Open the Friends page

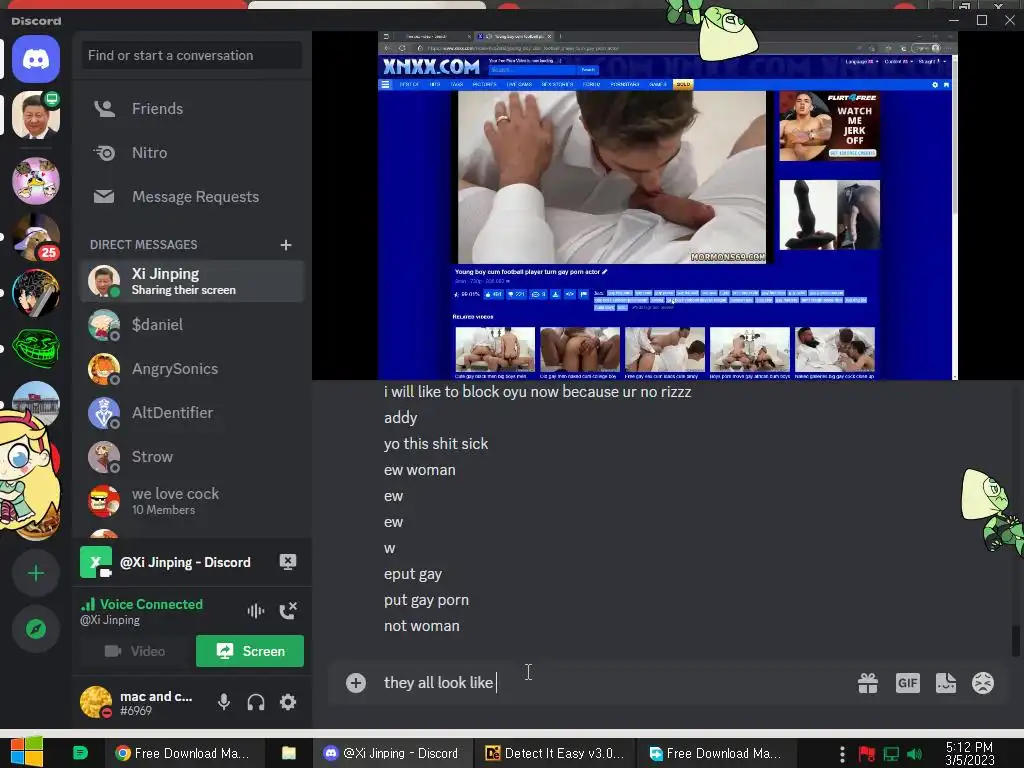(x=192, y=108)
